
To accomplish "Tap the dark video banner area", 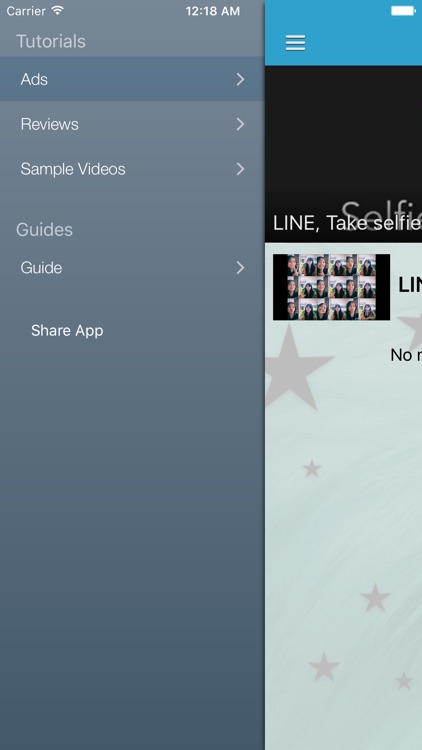I will pos(343,154).
